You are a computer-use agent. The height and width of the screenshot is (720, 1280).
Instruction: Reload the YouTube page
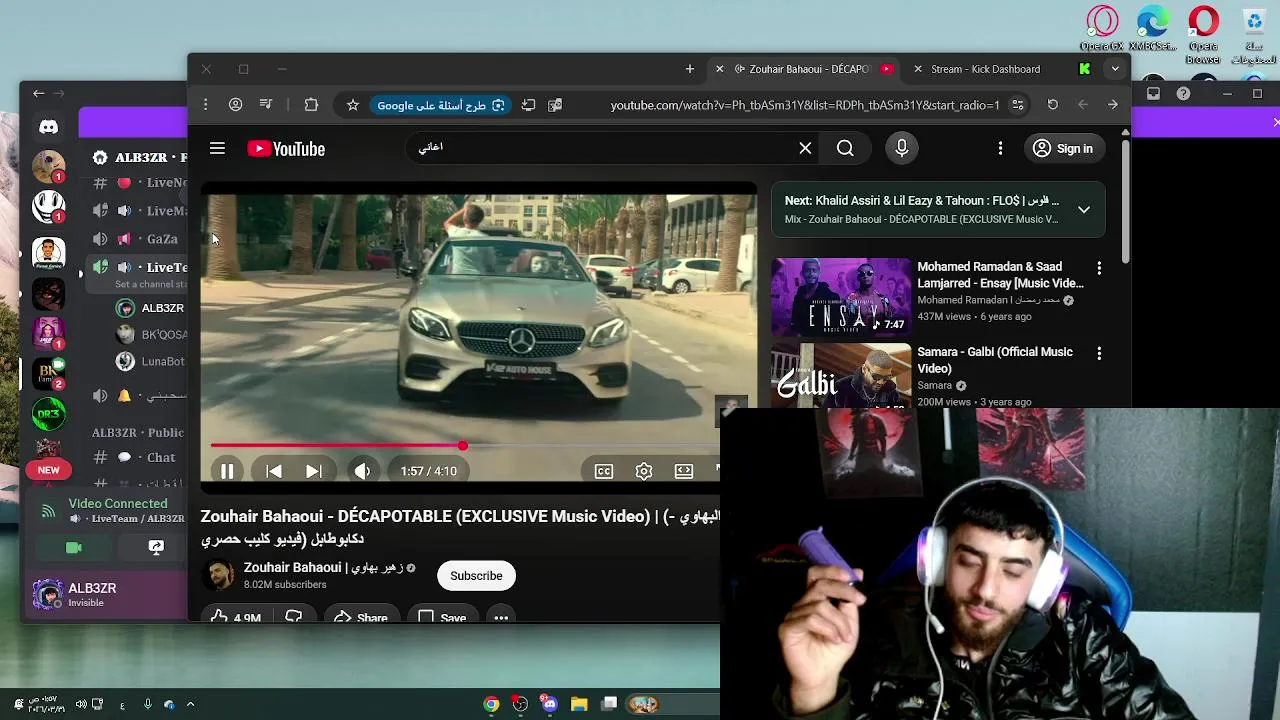point(1052,105)
